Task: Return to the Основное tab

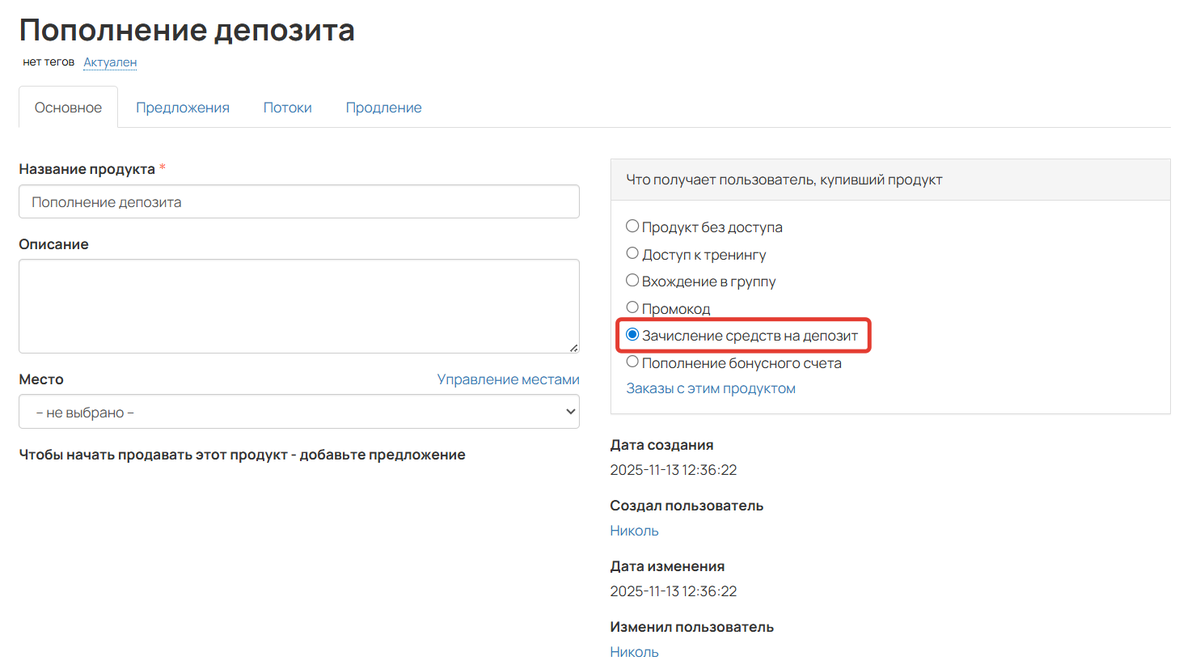Action: coord(68,106)
